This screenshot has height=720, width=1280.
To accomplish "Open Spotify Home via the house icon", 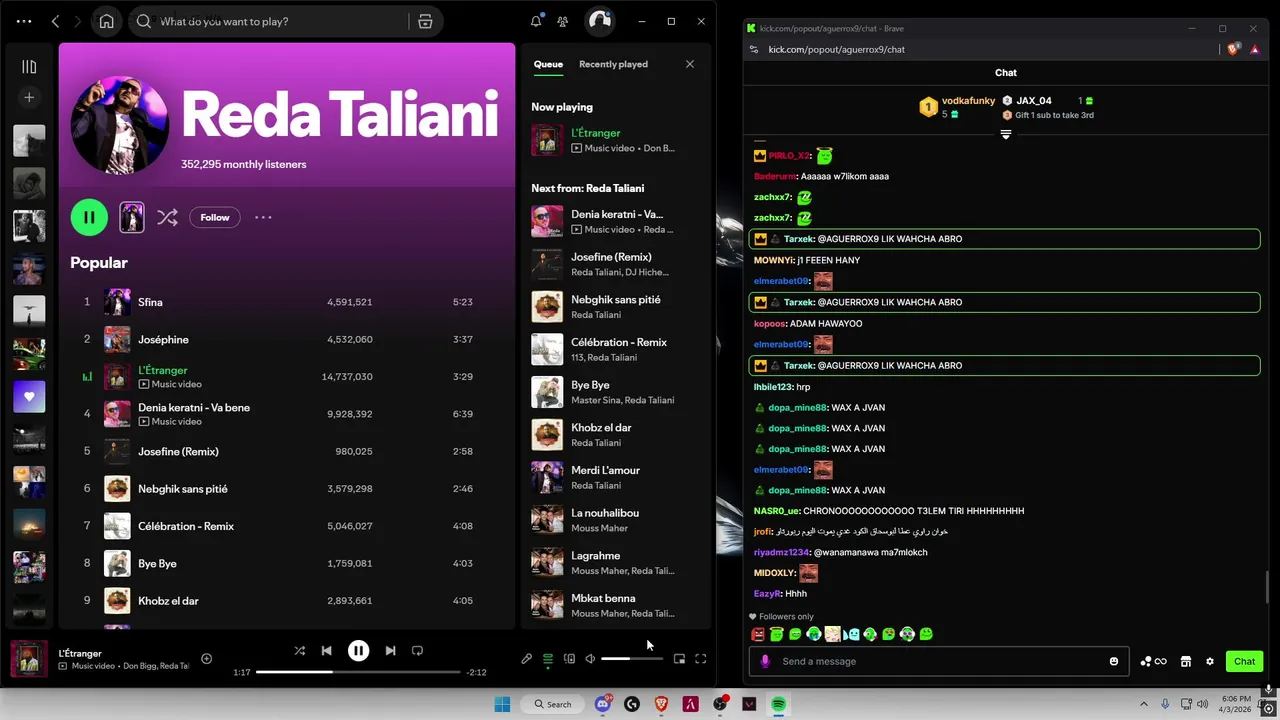I will 107,21.
